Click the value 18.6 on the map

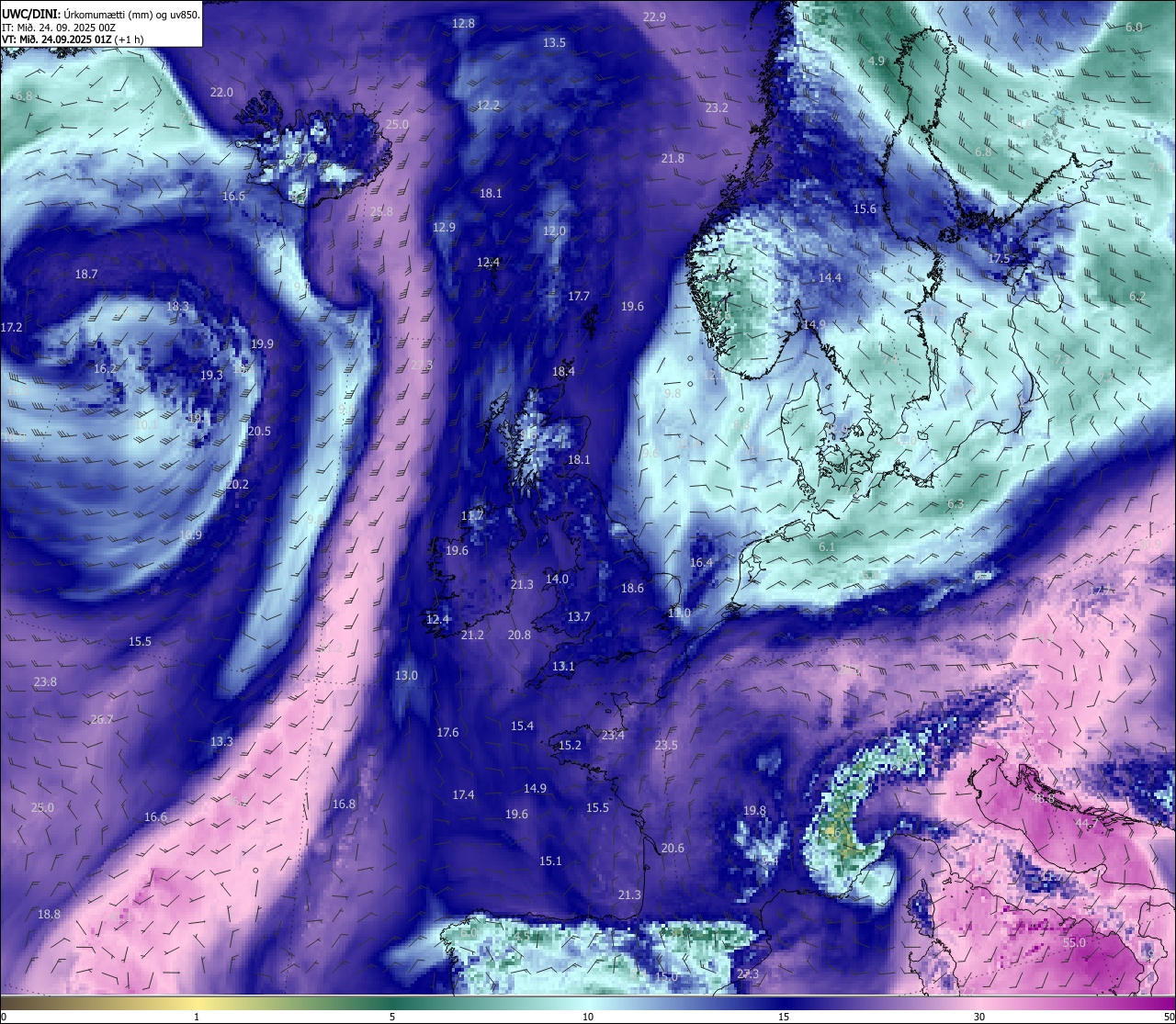click(632, 588)
